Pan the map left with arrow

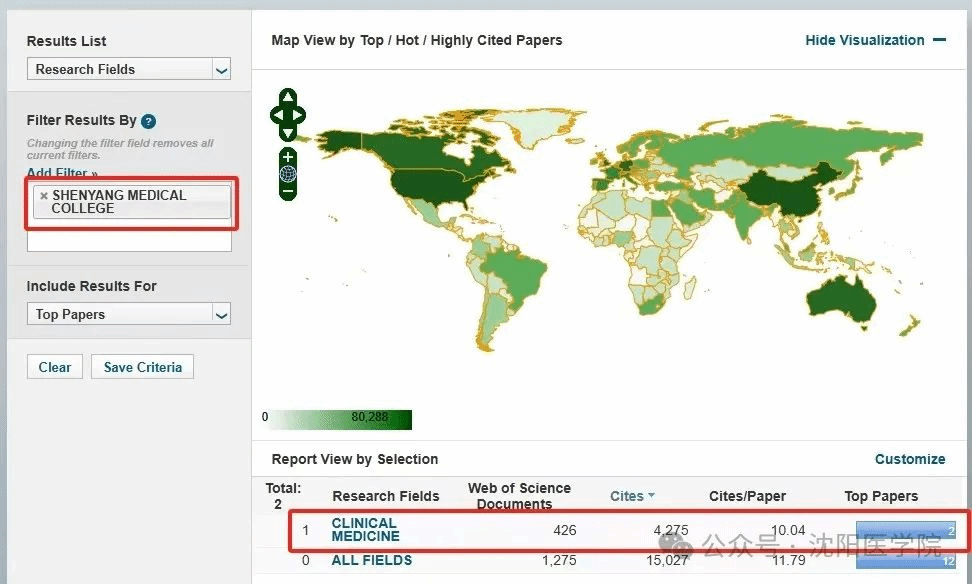pos(275,115)
